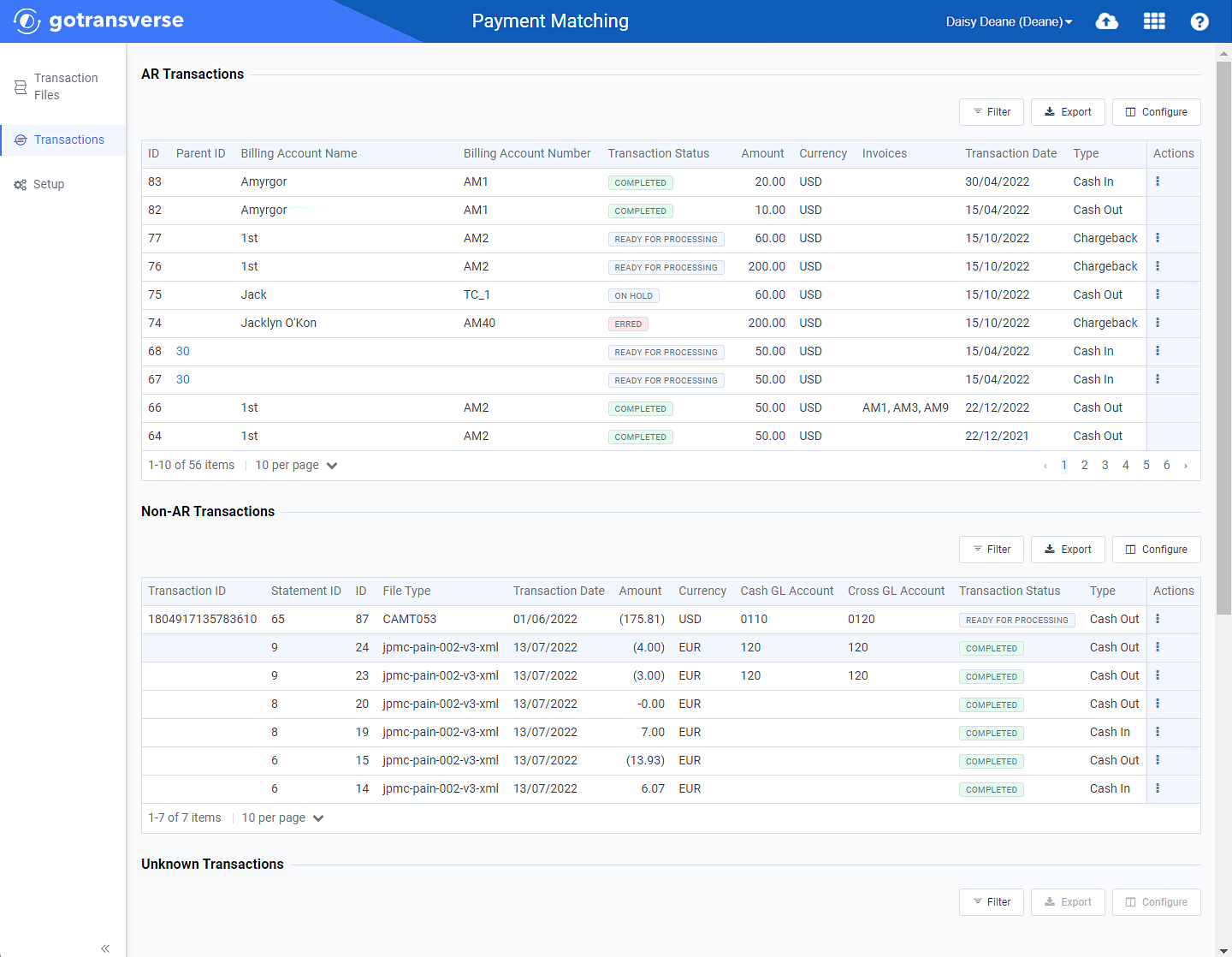The image size is (1232, 957).
Task: Open Daisy Deane user dropdown
Action: pos(1009,21)
